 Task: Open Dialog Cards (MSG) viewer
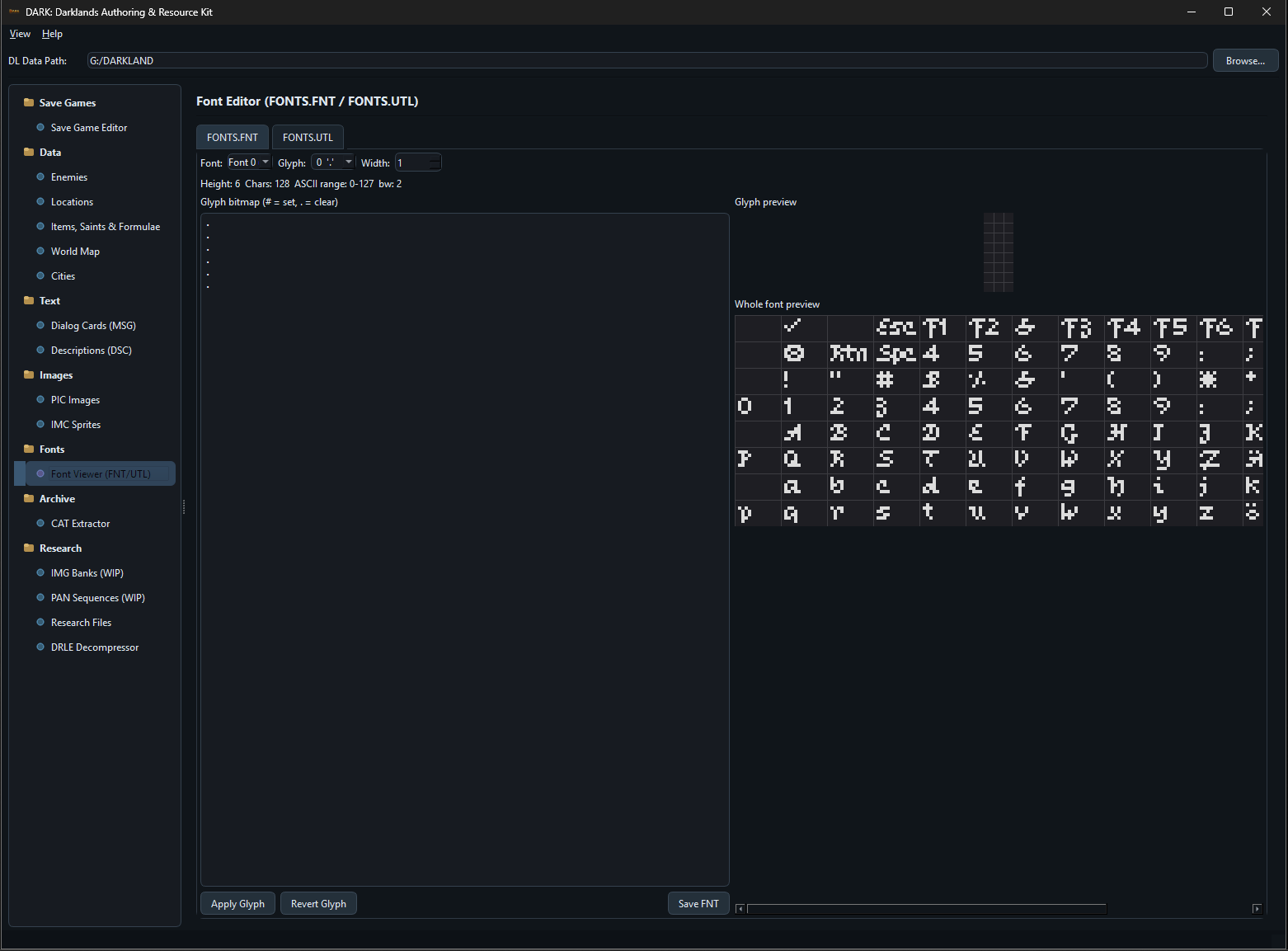click(93, 326)
